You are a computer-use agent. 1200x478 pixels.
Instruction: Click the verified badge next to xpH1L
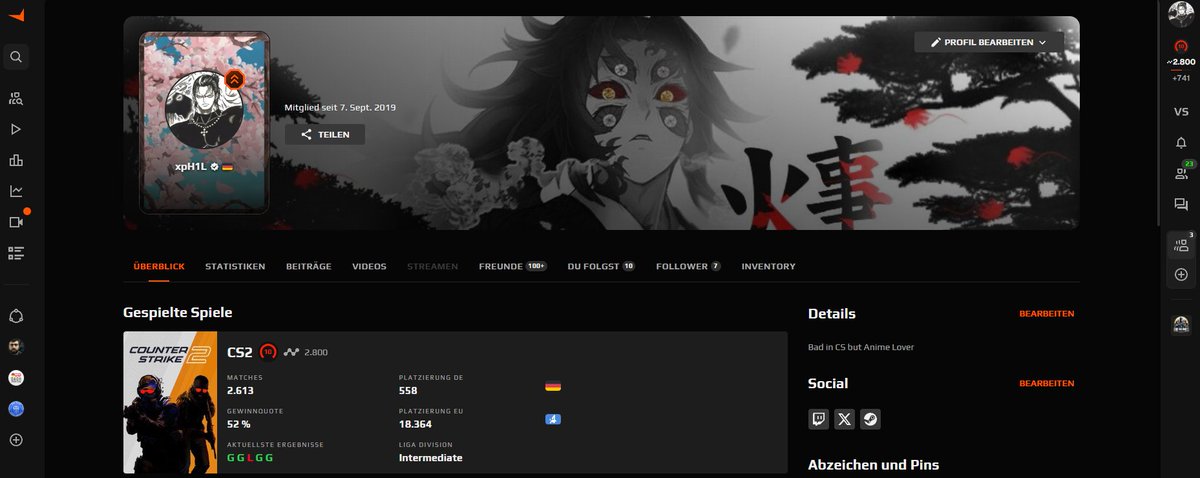tap(214, 168)
